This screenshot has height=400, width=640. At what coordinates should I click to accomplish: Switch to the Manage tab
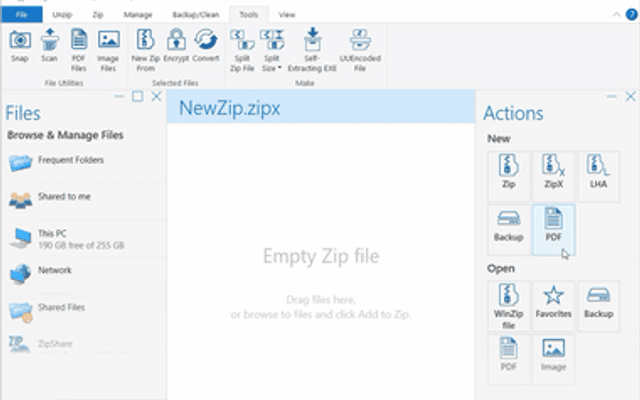pos(138,15)
